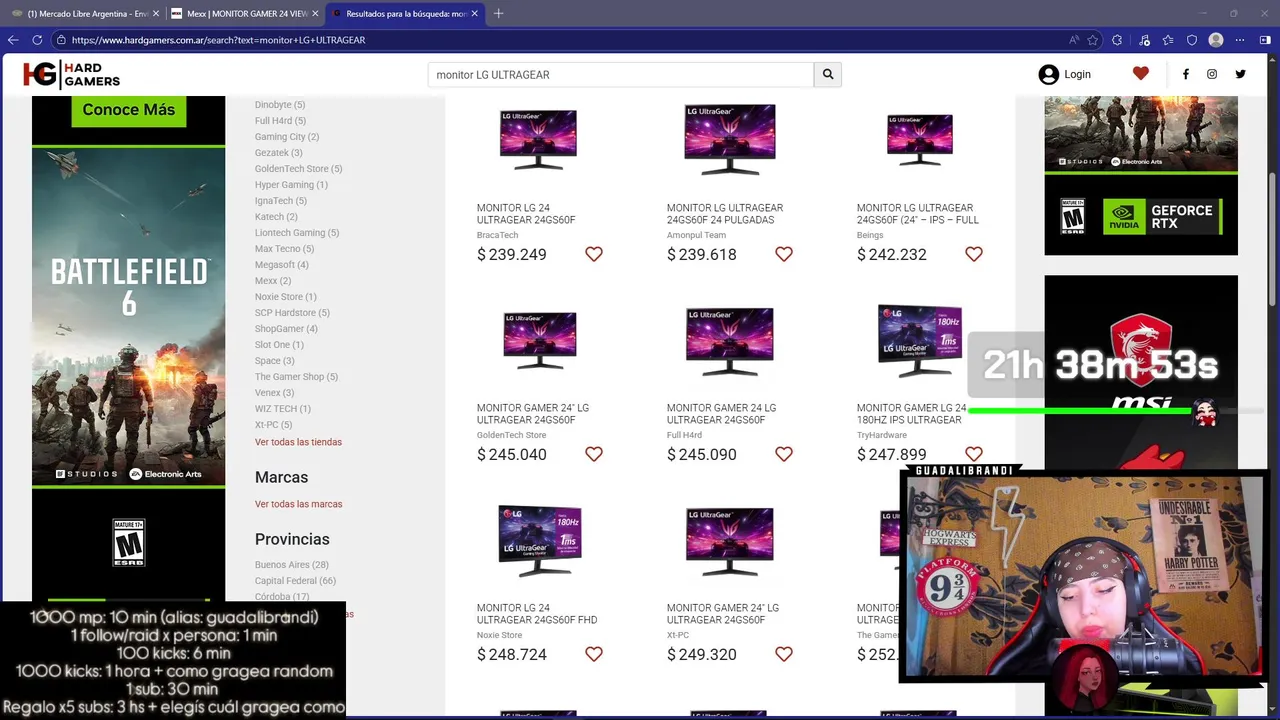
Task: Click the Battlefield 6 ad banner
Action: 129,317
